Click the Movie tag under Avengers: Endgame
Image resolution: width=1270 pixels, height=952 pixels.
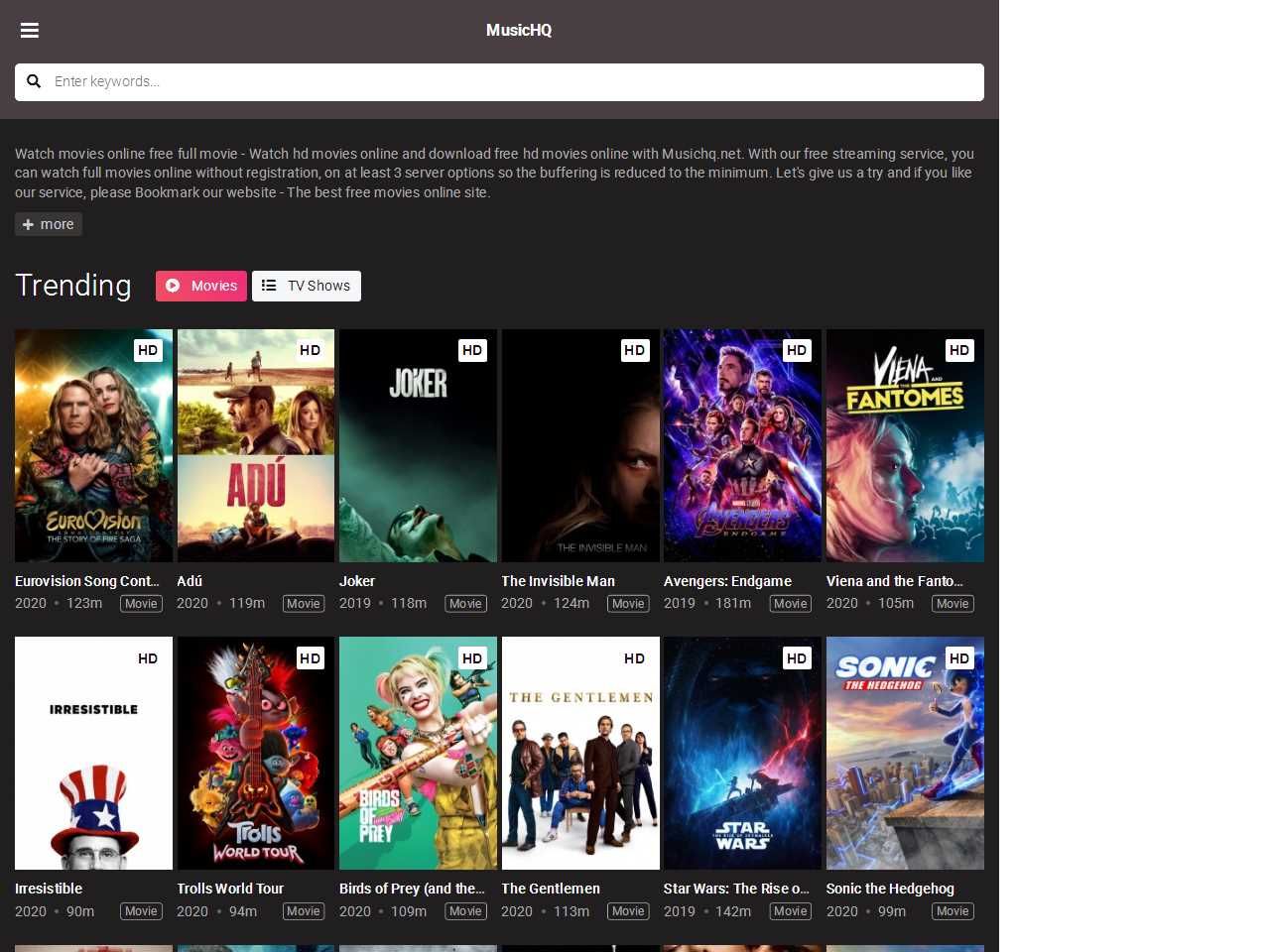790,604
